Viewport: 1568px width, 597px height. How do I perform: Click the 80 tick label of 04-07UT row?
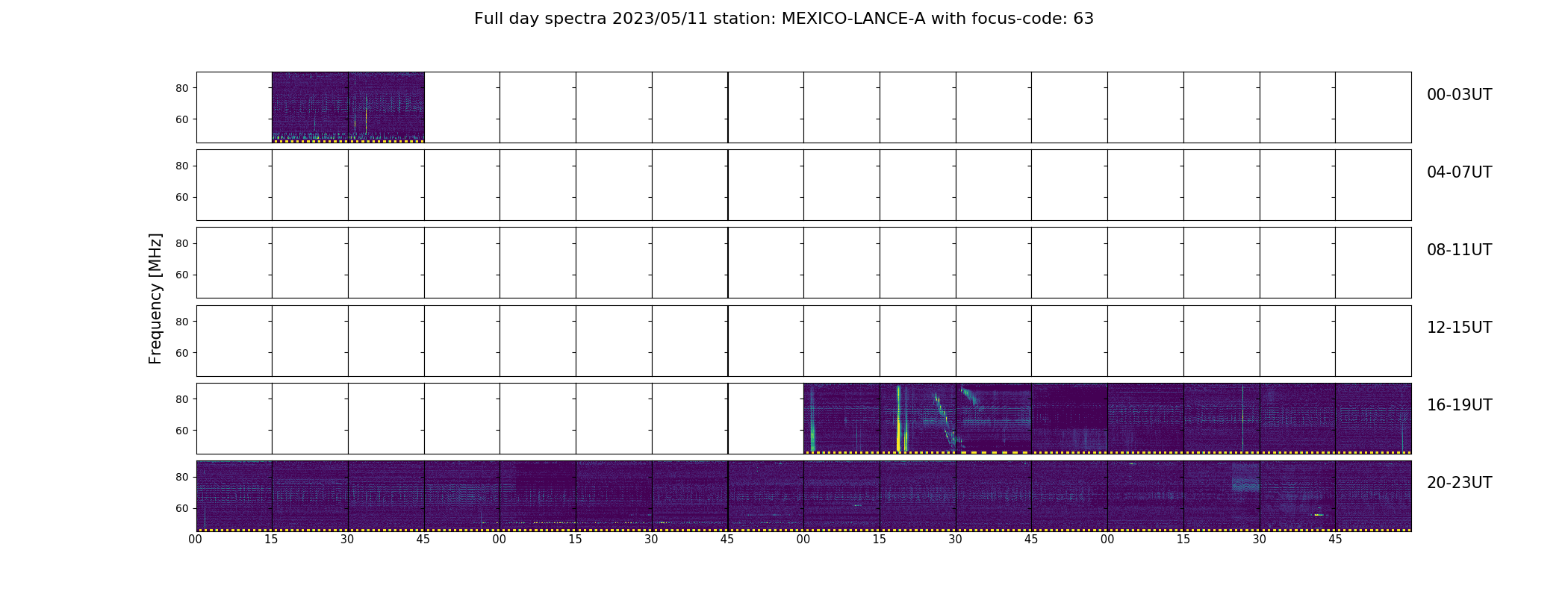pyautogui.click(x=182, y=166)
